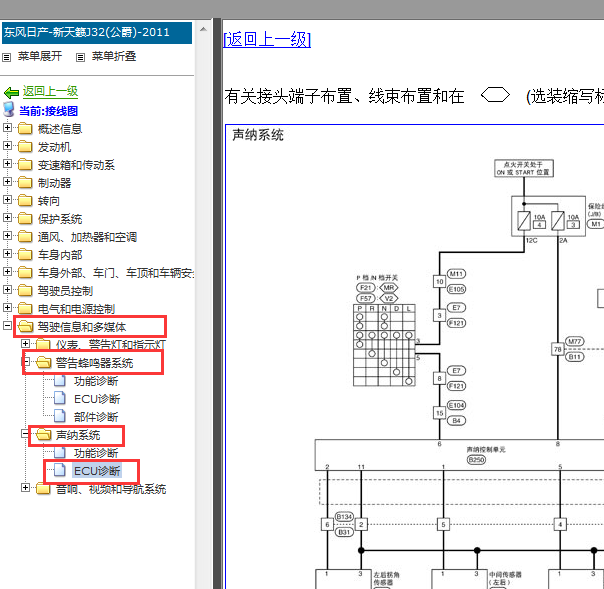Select the 车身内部 tree entry

tap(60, 255)
